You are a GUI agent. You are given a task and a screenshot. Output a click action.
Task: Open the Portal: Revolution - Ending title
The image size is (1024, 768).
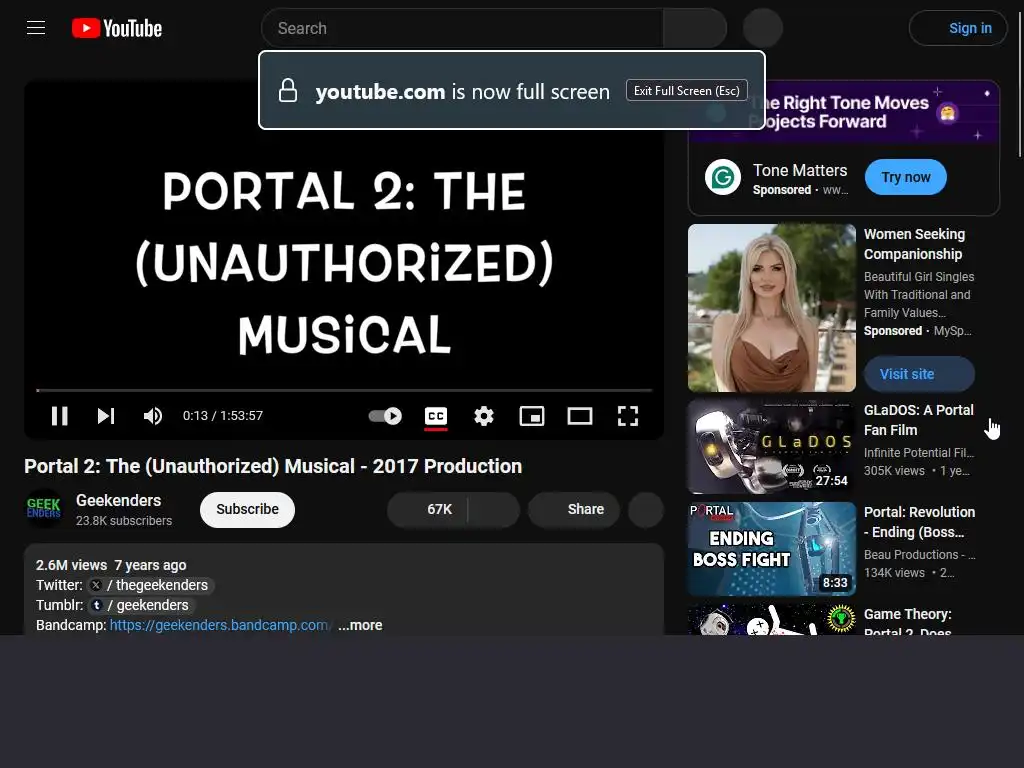920,522
